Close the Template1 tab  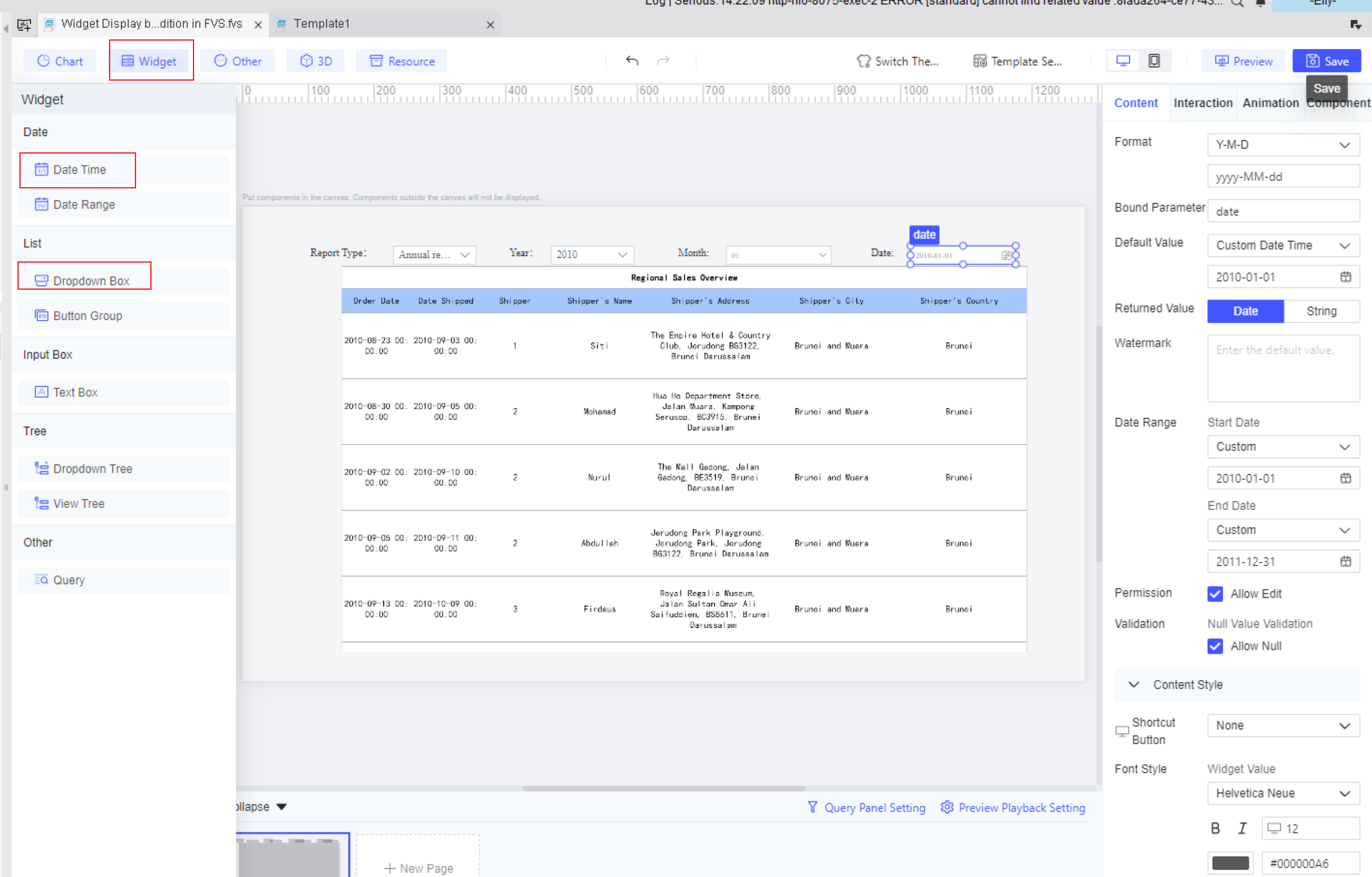pyautogui.click(x=490, y=25)
